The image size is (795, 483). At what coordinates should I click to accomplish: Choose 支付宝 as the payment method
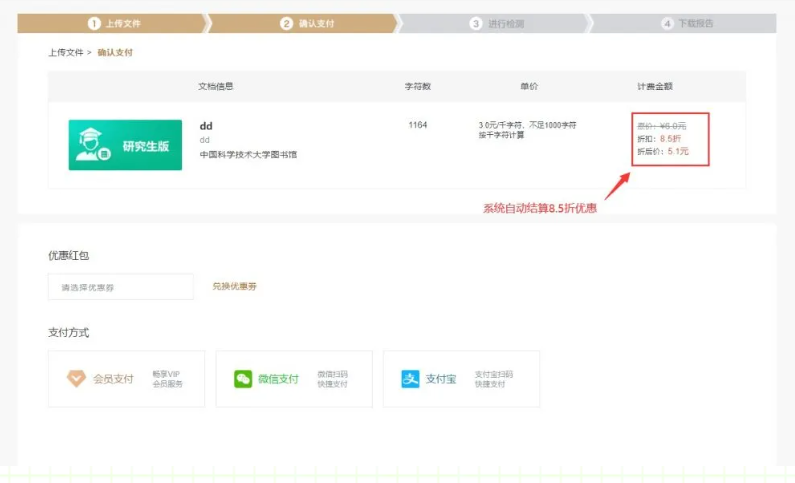tap(460, 379)
